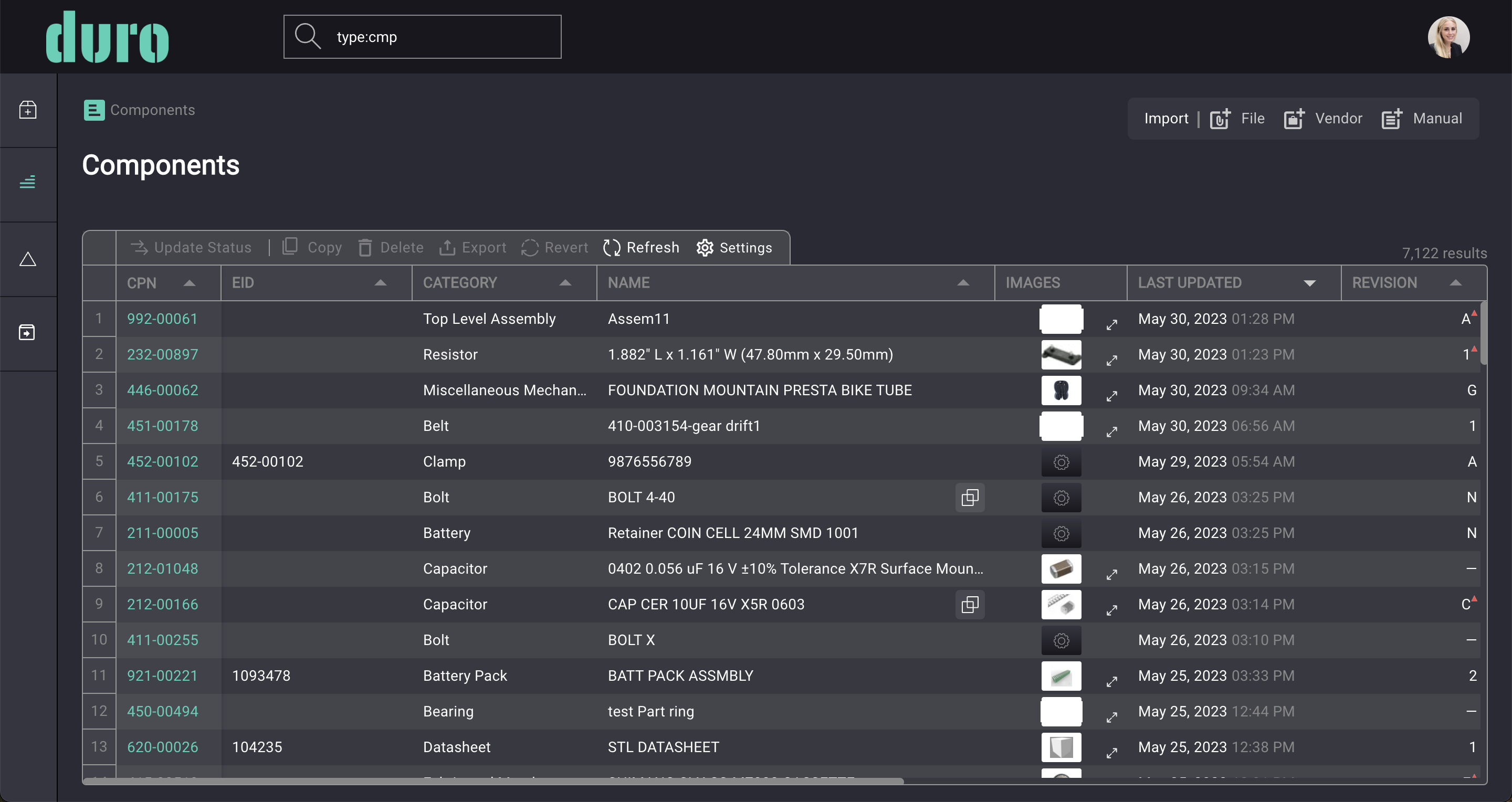Viewport: 1512px width, 802px height.
Task: Sort the CPN column ascending
Action: tap(190, 283)
